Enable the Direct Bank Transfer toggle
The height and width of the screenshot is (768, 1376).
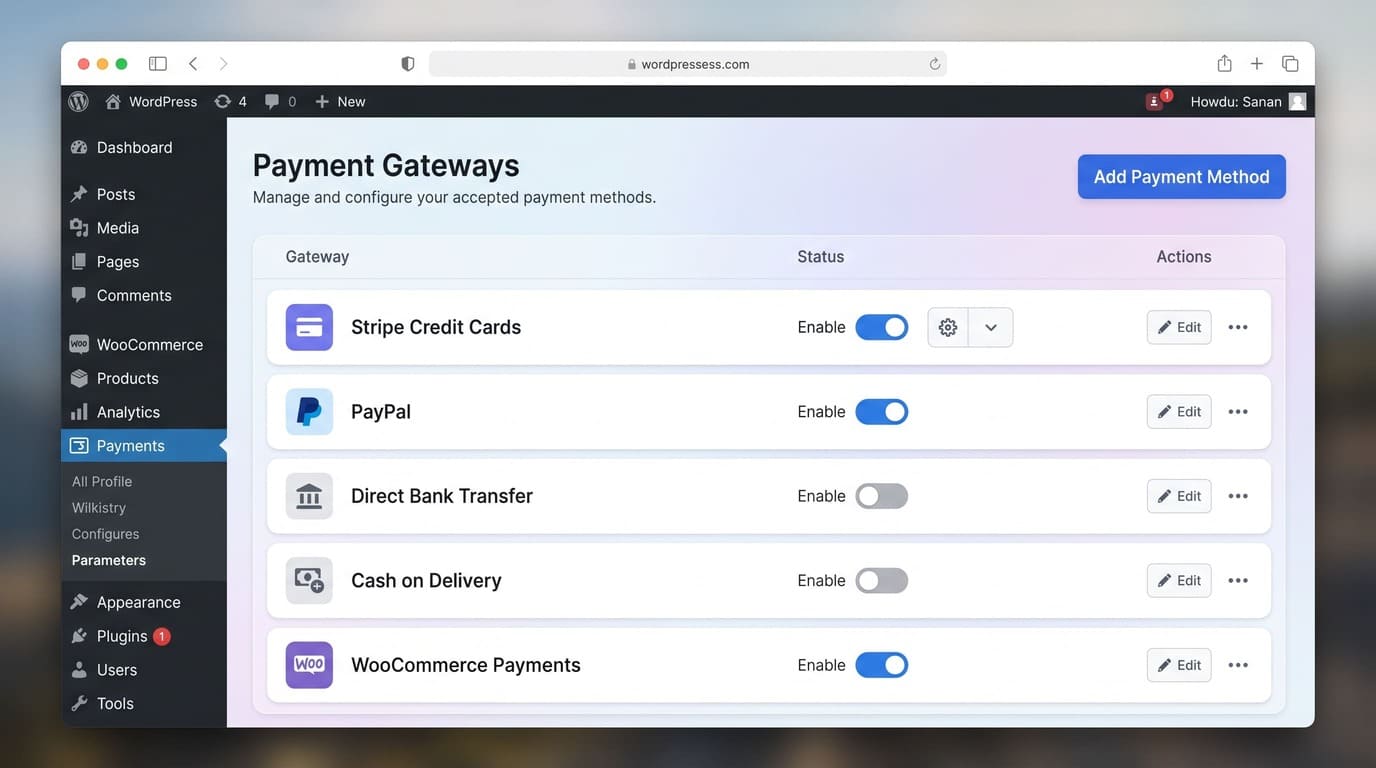pyautogui.click(x=882, y=496)
